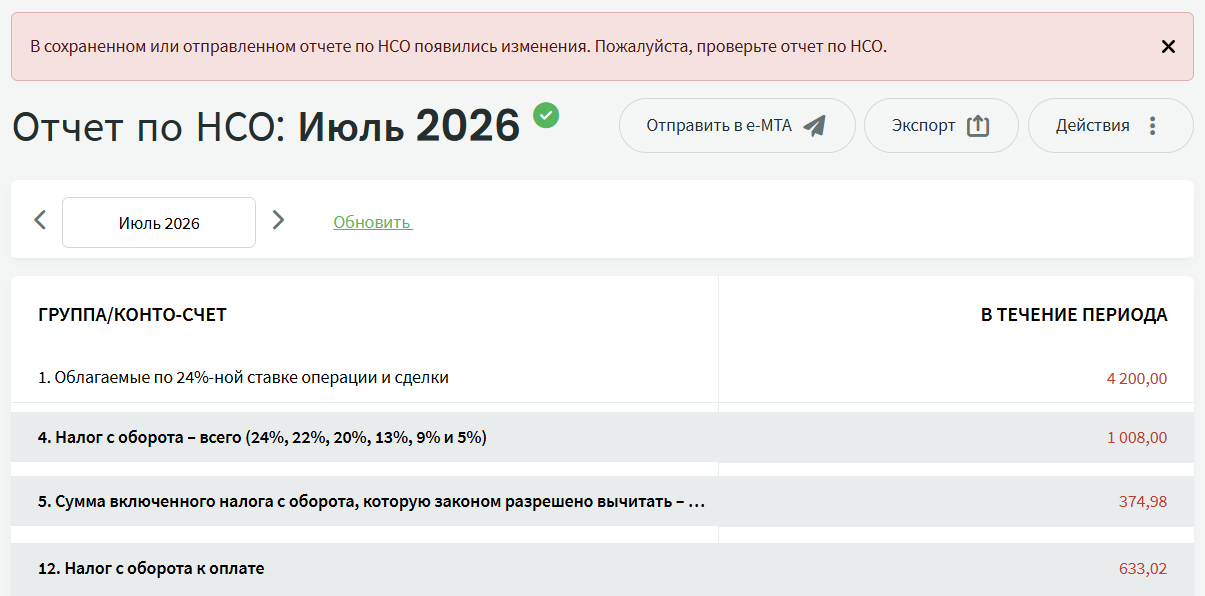Click the Отправить в e-MTA button
The width and height of the screenshot is (1205, 596).
tap(737, 126)
